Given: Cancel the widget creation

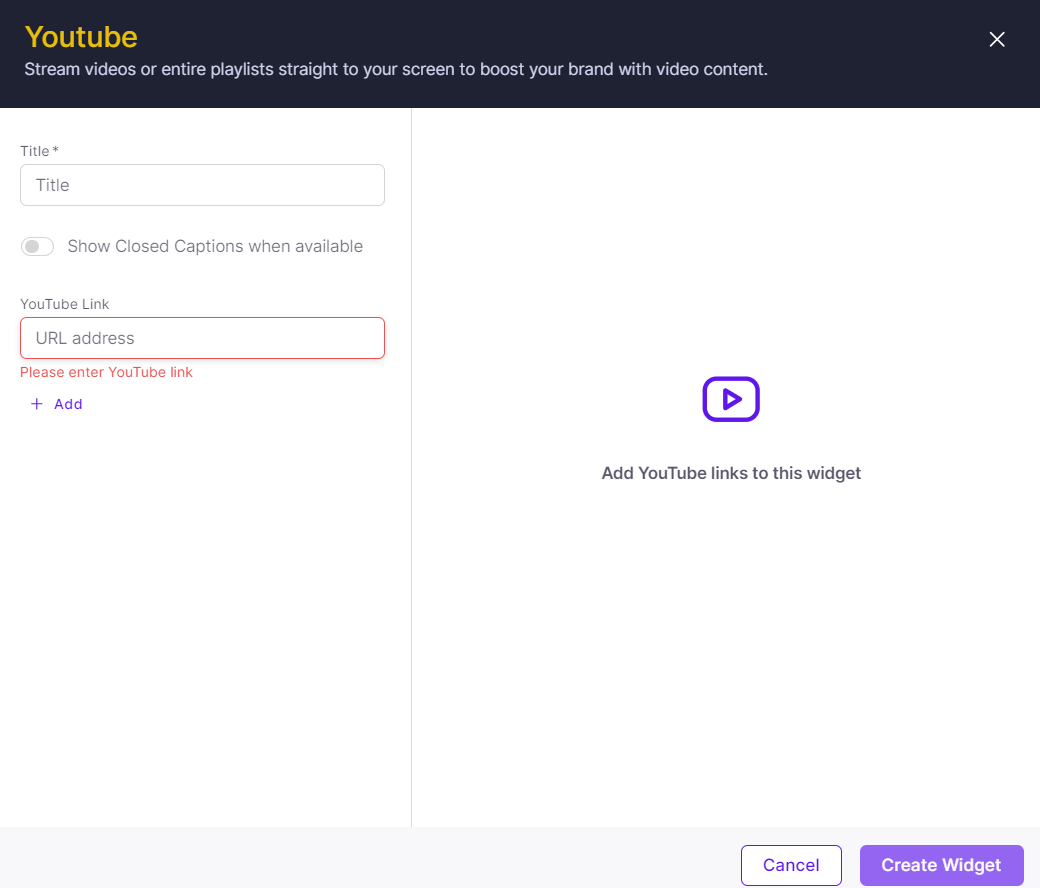Looking at the screenshot, I should pyautogui.click(x=791, y=865).
